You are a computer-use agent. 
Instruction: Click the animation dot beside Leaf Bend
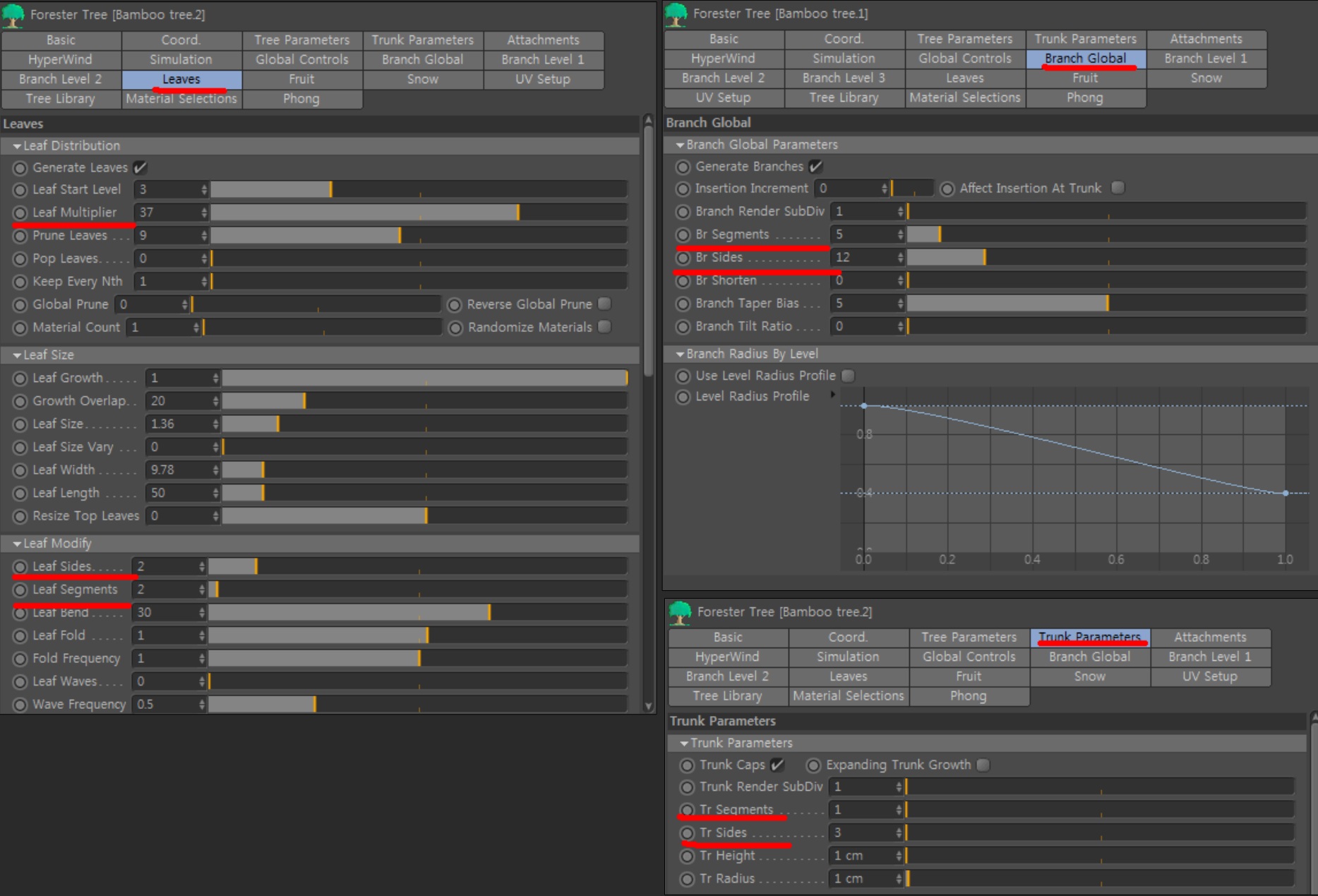pyautogui.click(x=20, y=613)
